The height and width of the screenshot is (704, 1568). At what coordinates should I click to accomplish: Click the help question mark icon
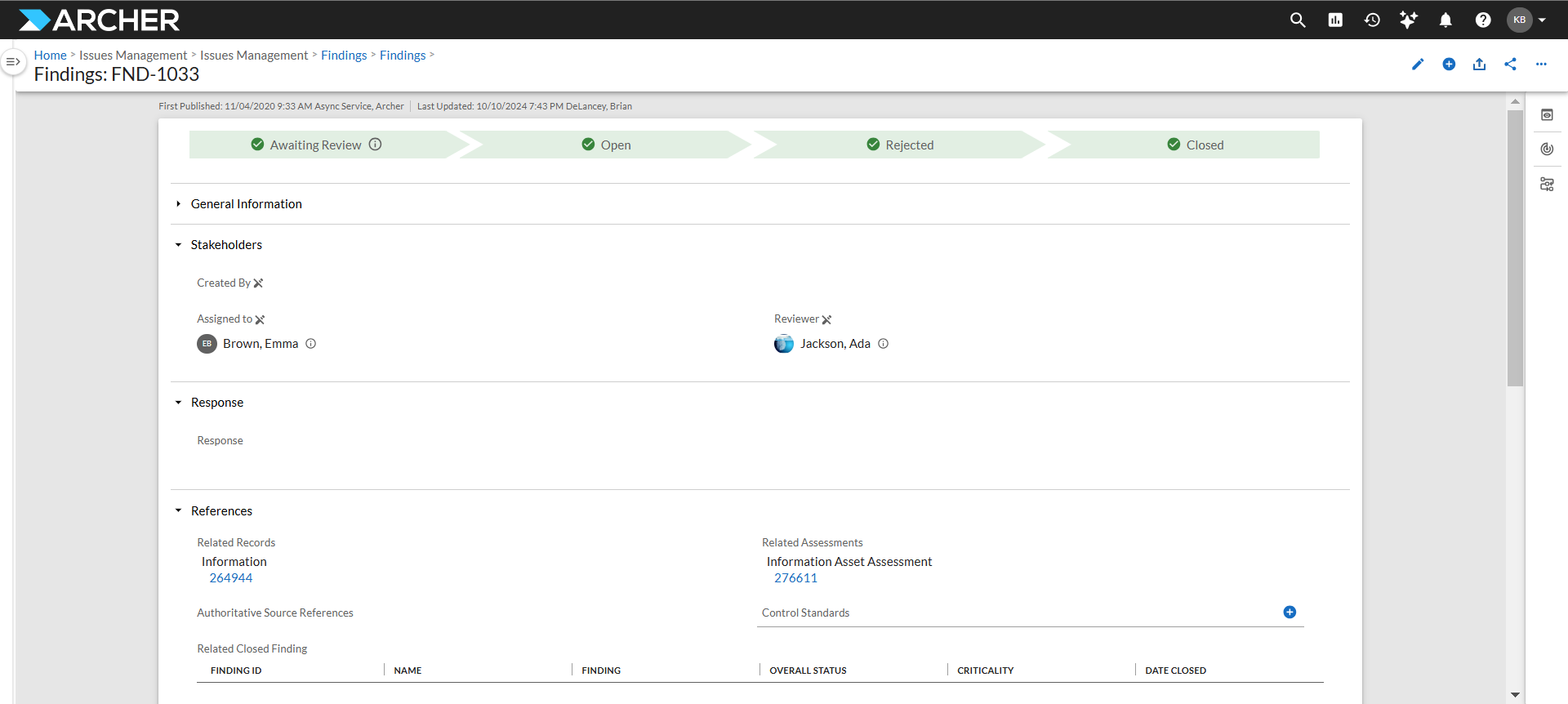tap(1483, 20)
